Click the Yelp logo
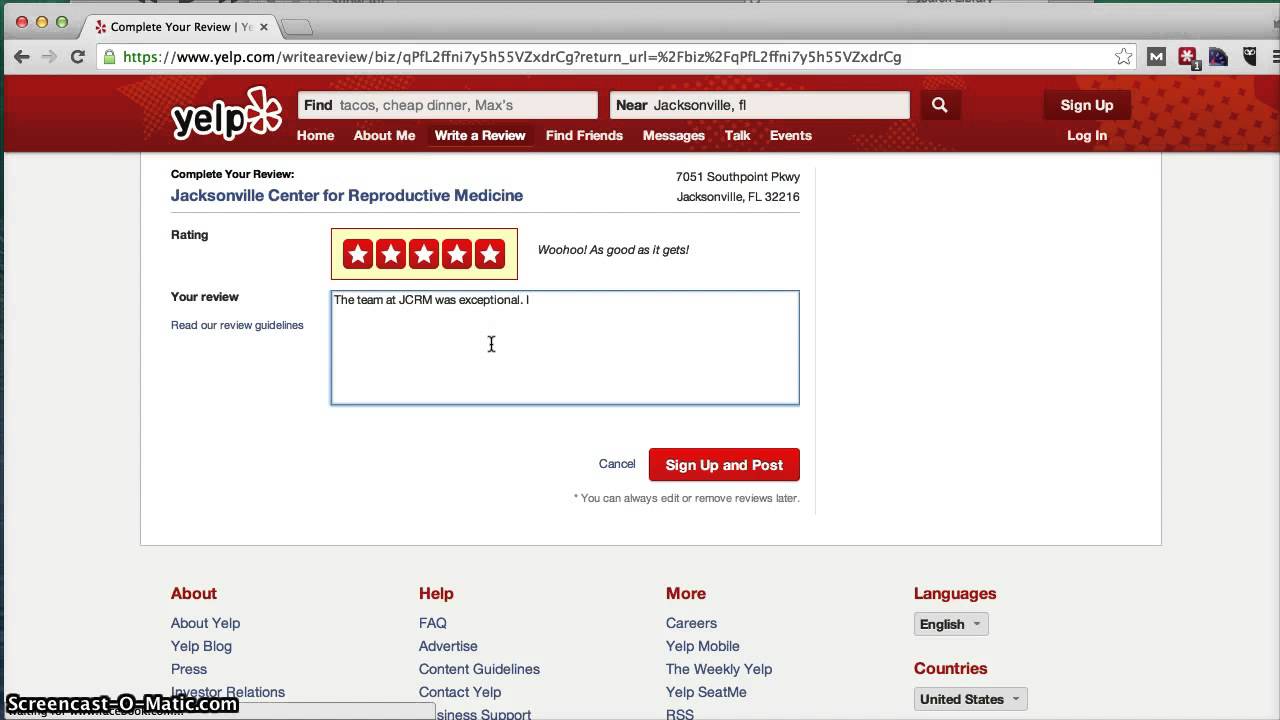 pyautogui.click(x=227, y=113)
